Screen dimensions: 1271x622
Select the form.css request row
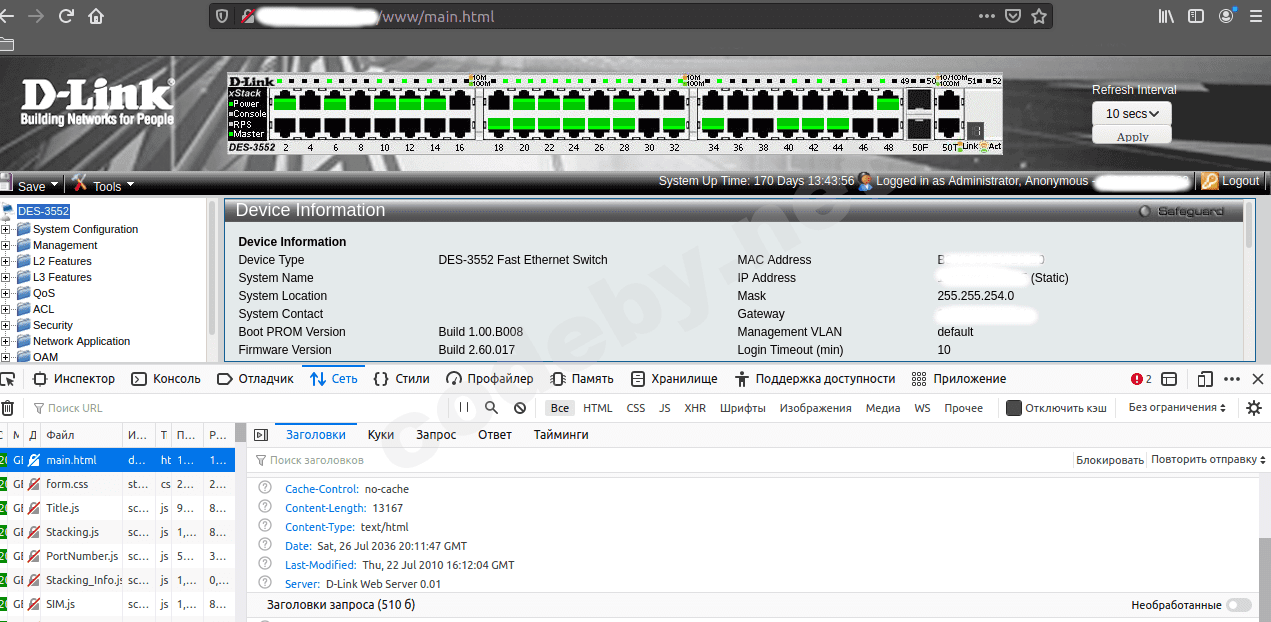pos(117,484)
